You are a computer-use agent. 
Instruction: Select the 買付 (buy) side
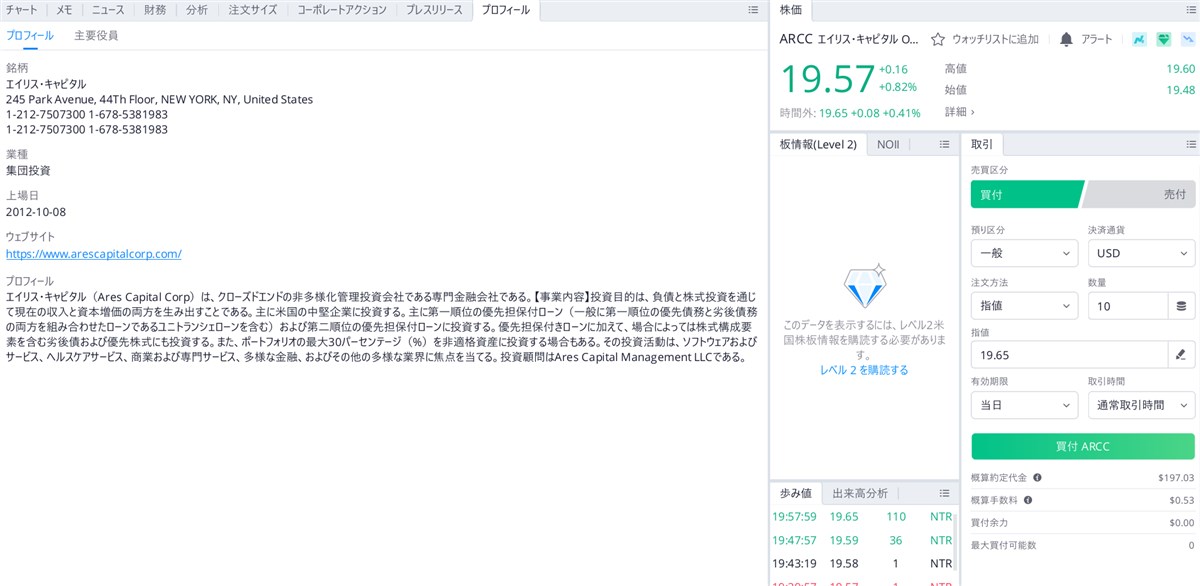pos(1027,194)
